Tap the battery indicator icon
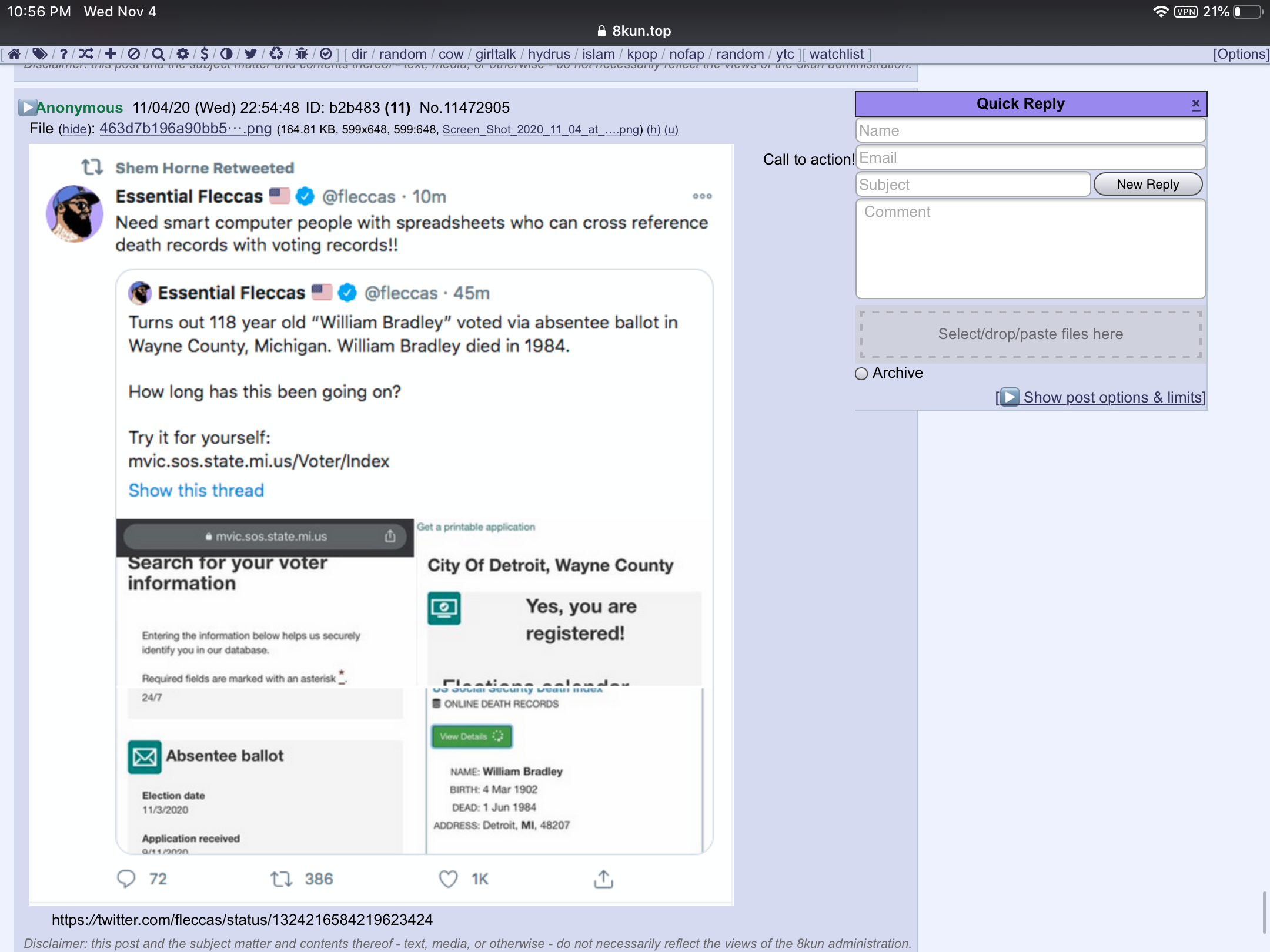The height and width of the screenshot is (952, 1270). pos(1248,12)
